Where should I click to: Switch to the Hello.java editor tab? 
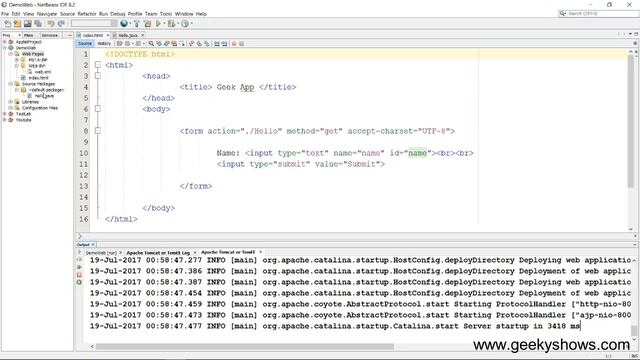coord(128,36)
